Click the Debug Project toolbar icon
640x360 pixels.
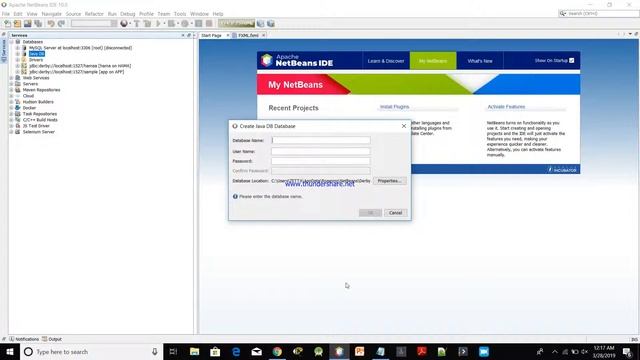pos(171,24)
